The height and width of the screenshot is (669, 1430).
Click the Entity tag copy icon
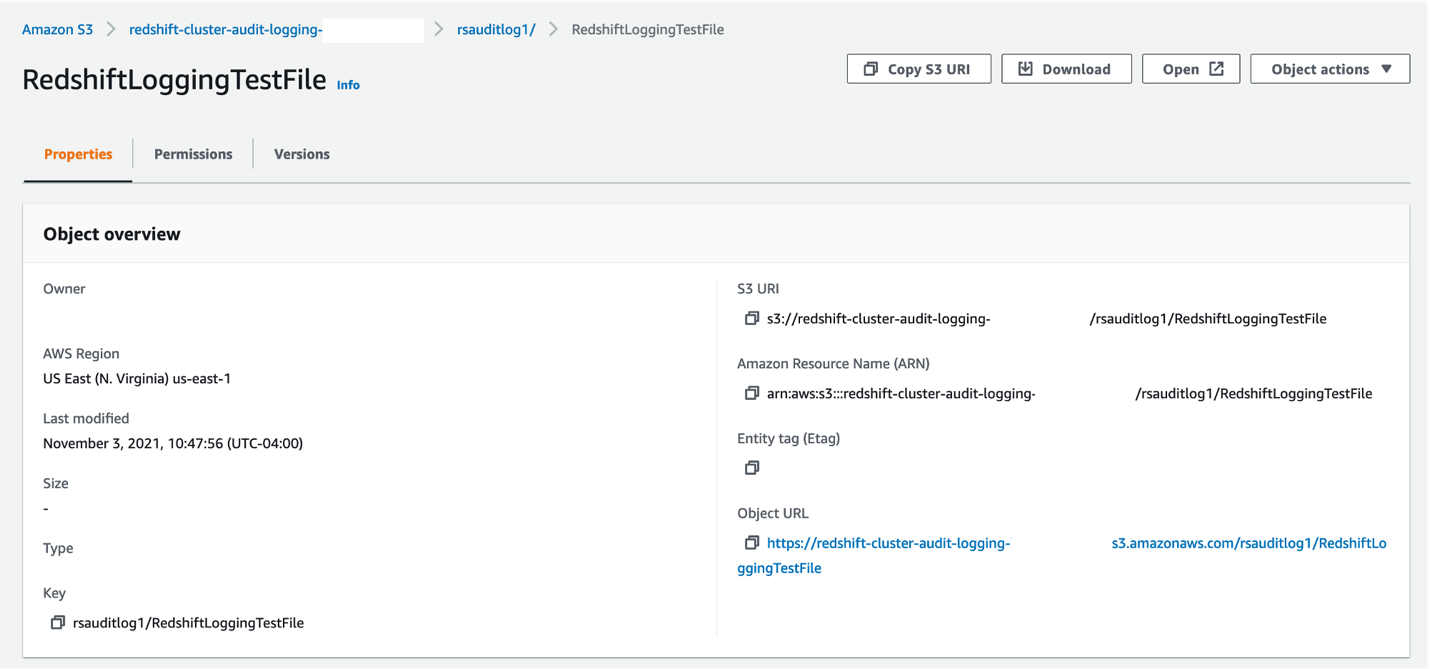click(x=752, y=468)
